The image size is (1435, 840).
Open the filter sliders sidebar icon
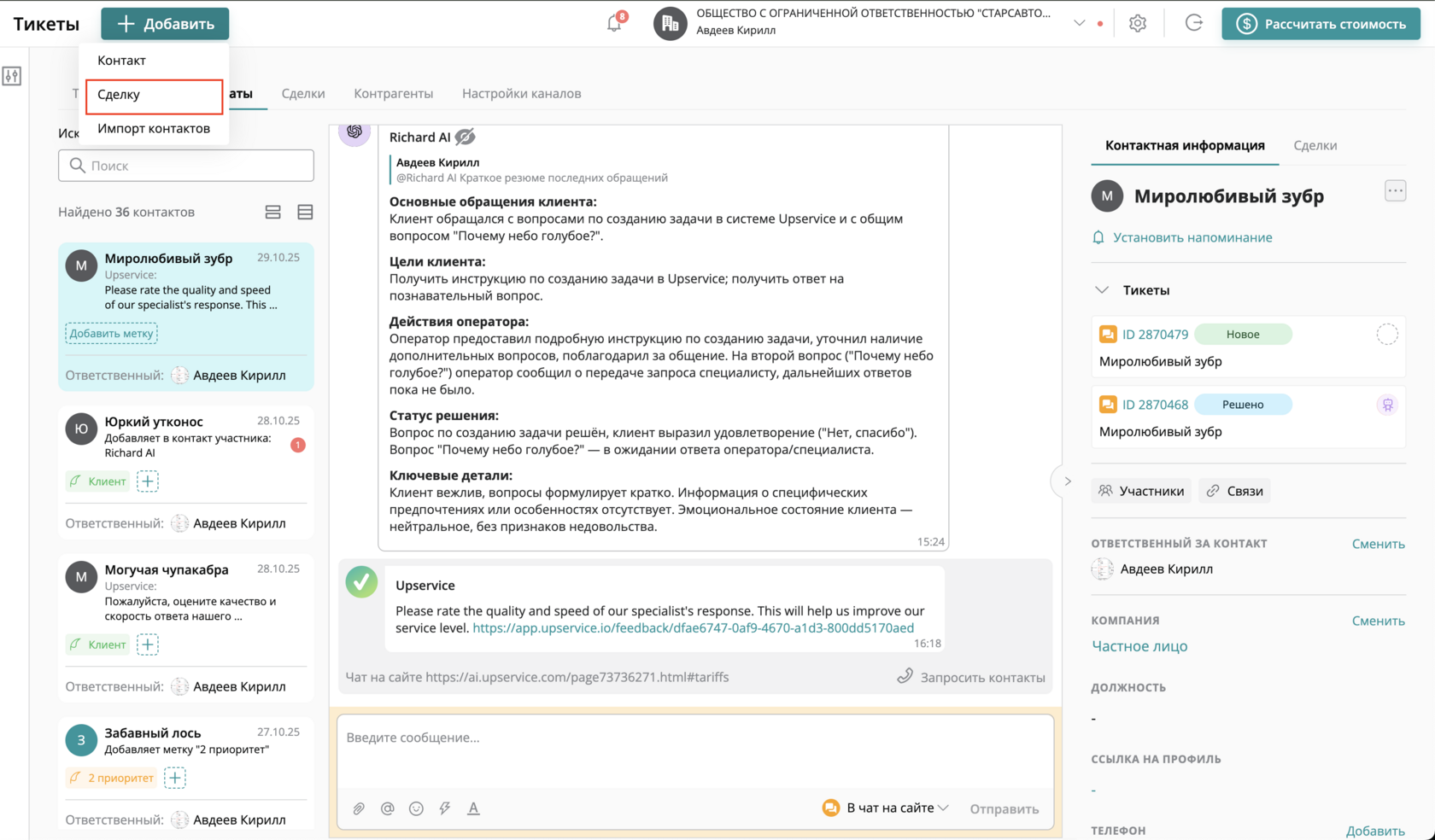12,76
